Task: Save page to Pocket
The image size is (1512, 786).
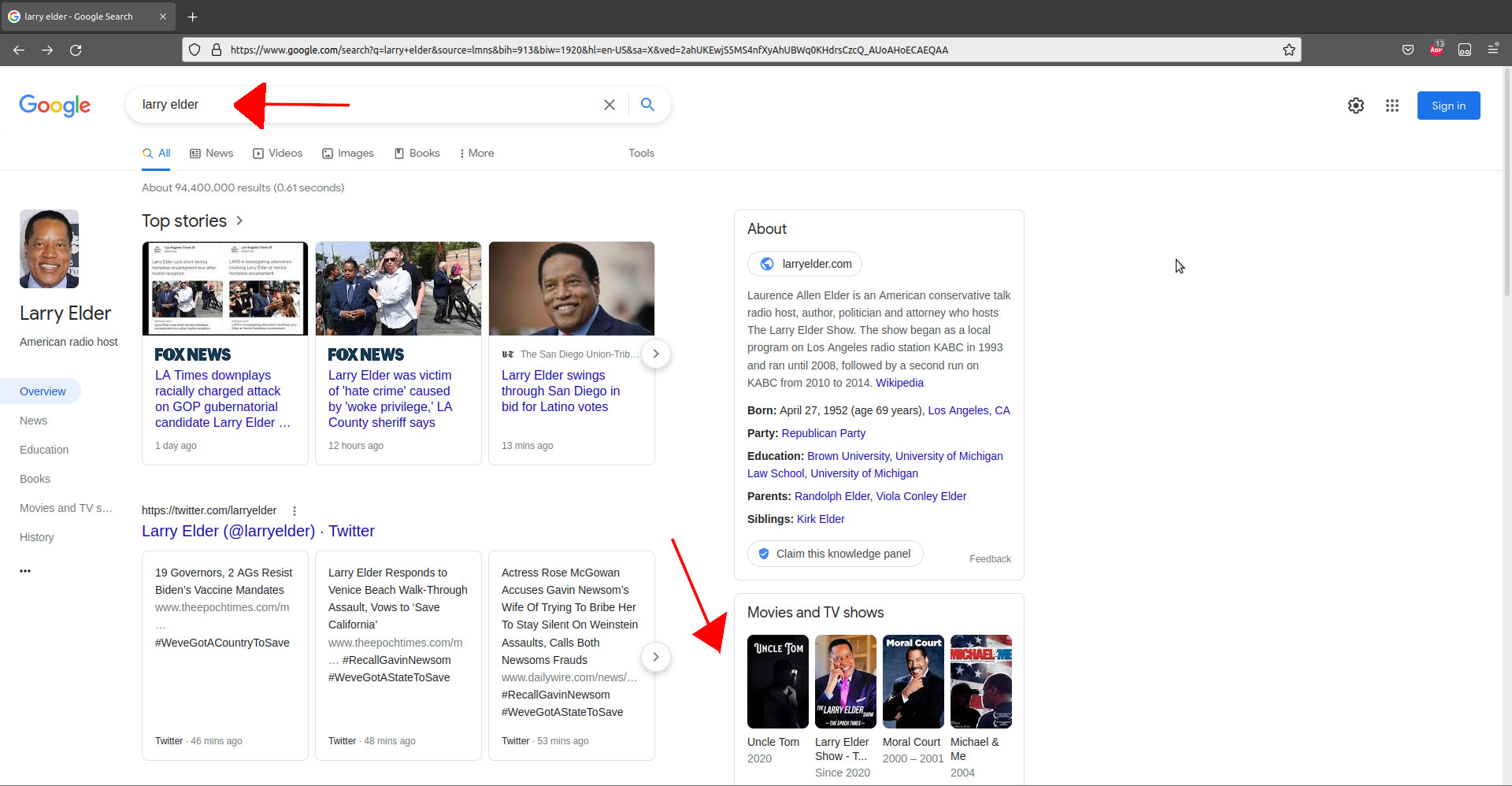Action: pos(1408,50)
